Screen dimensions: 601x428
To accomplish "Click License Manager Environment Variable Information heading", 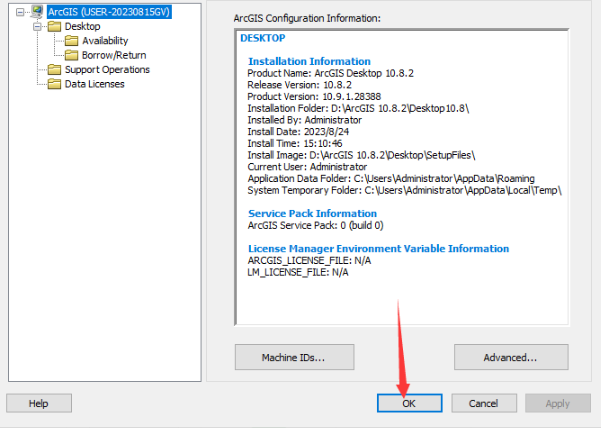I will tap(379, 249).
